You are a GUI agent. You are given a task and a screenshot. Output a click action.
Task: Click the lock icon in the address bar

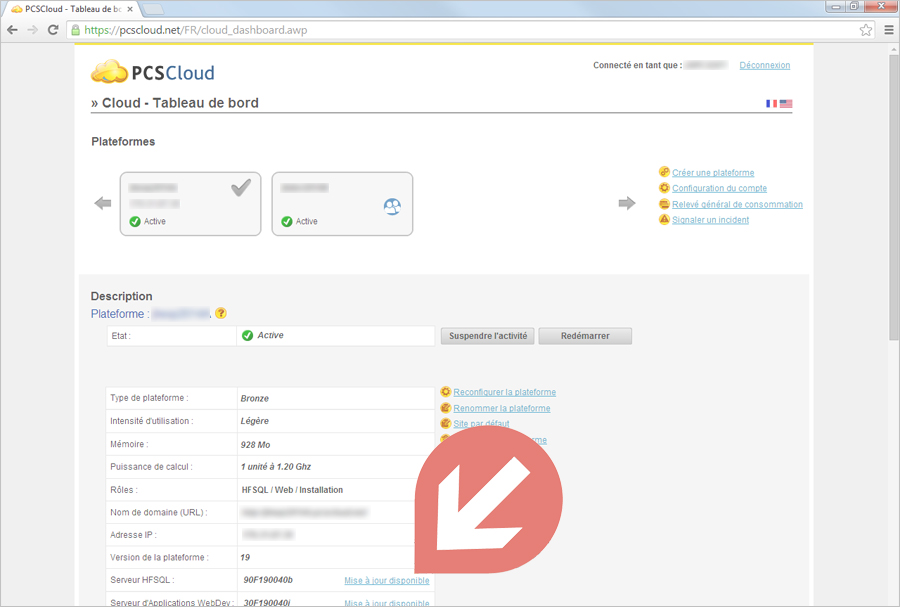click(x=75, y=30)
